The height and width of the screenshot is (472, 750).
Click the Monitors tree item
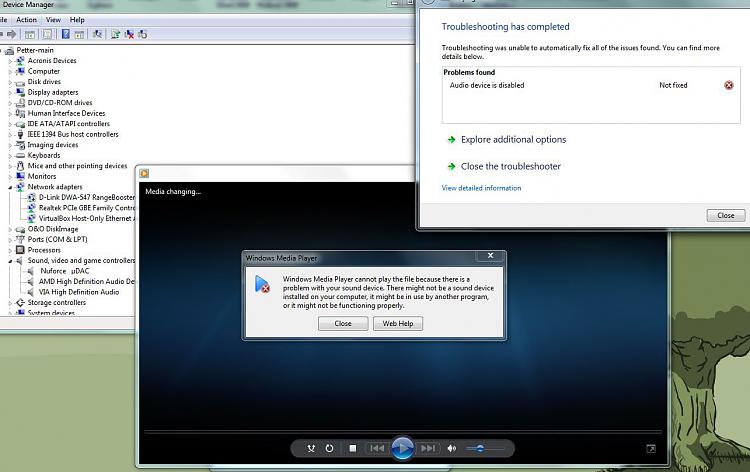pos(42,176)
